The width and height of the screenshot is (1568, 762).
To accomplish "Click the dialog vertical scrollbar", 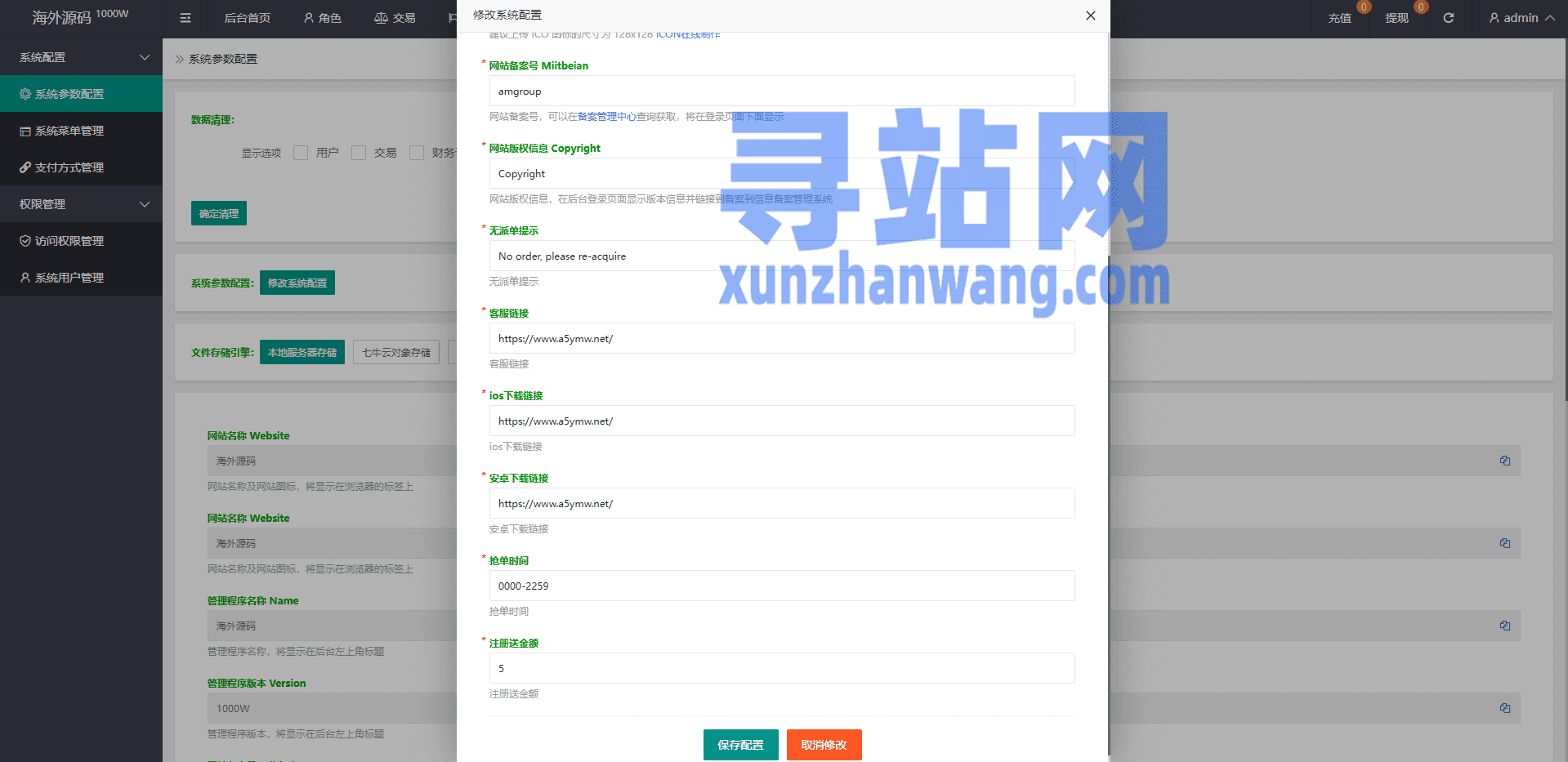I will point(1109,506).
